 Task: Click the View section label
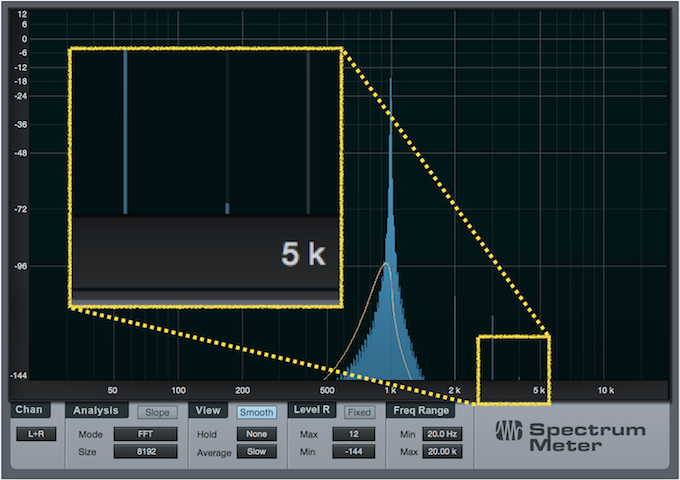[208, 410]
